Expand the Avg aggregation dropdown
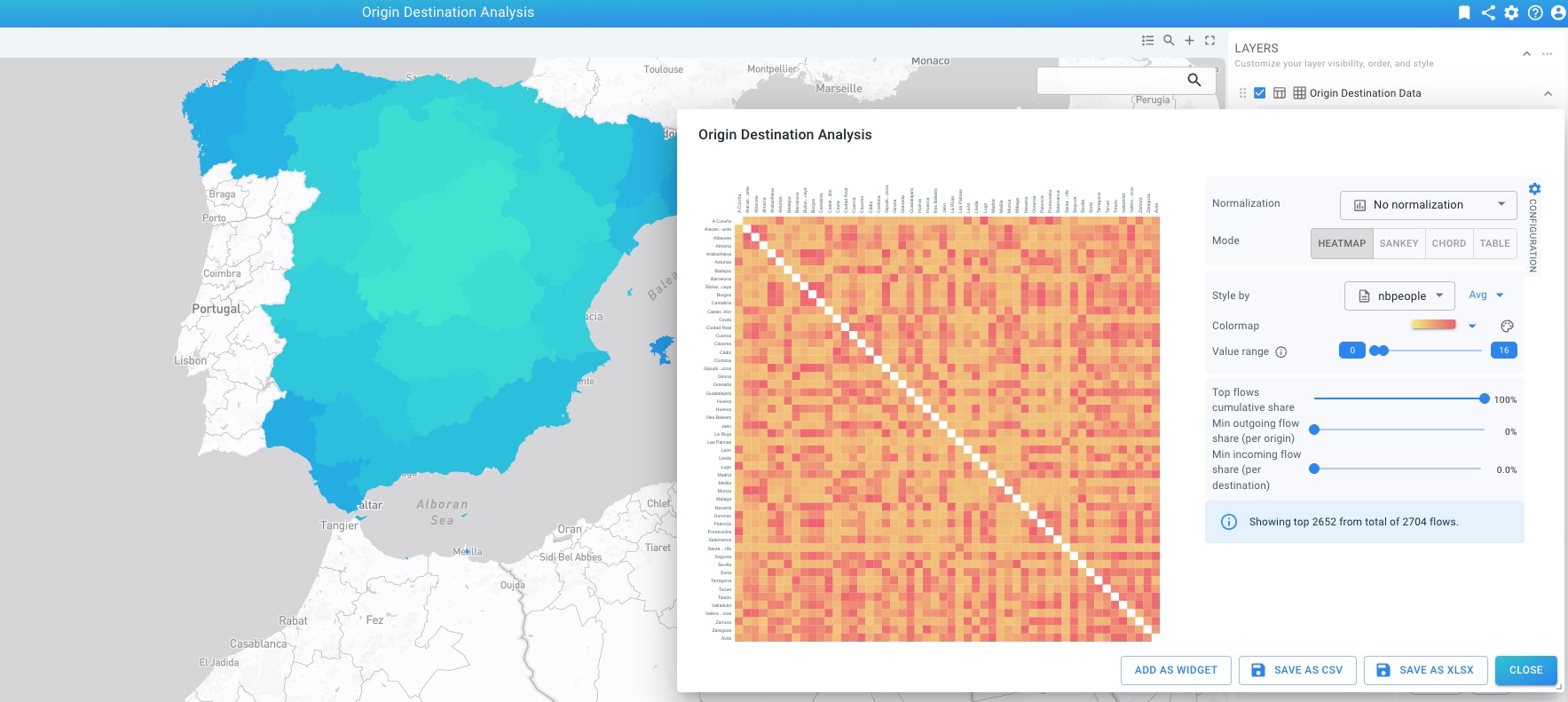1568x702 pixels. [x=1486, y=296]
